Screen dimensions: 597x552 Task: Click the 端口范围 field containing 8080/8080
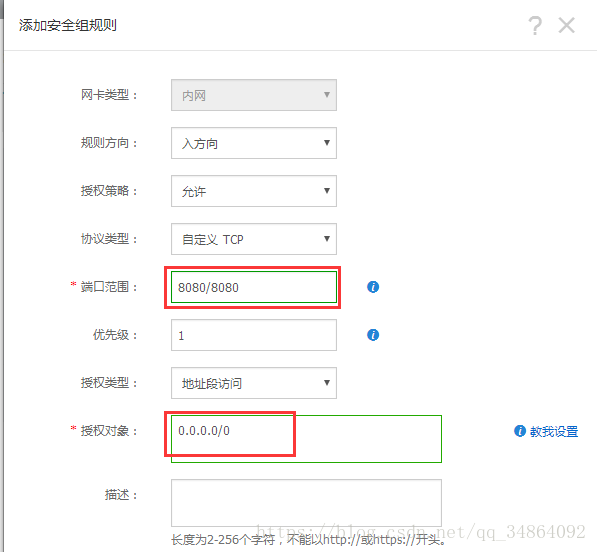coord(254,287)
